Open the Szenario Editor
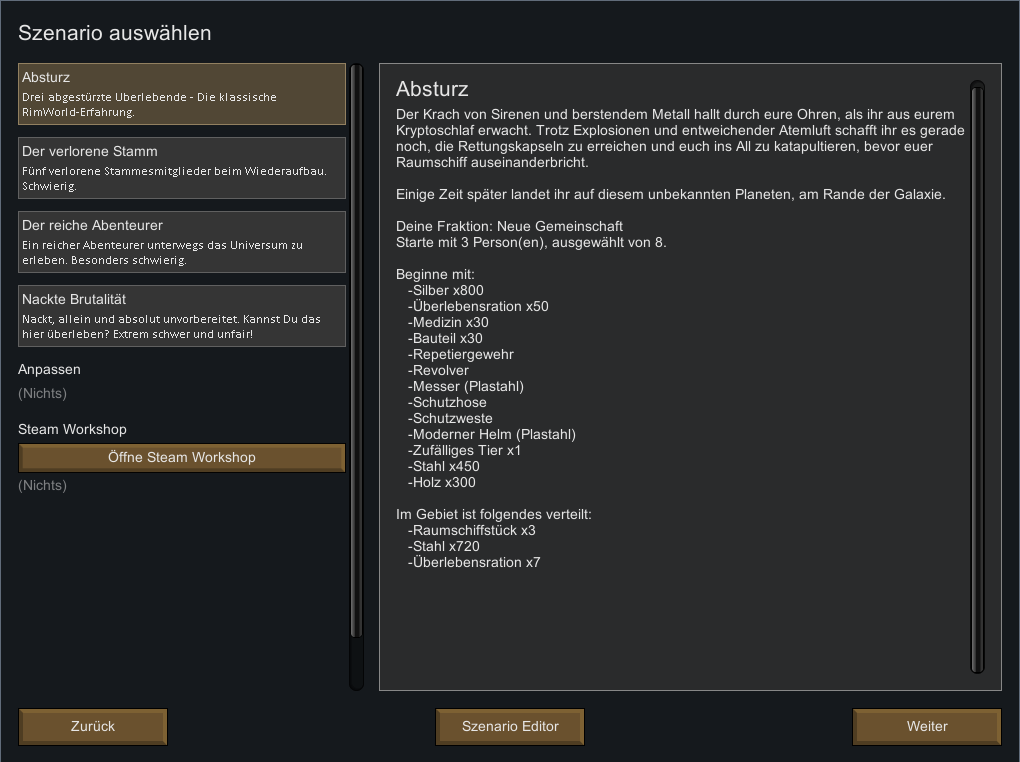Image resolution: width=1020 pixels, height=762 pixels. pyautogui.click(x=510, y=726)
